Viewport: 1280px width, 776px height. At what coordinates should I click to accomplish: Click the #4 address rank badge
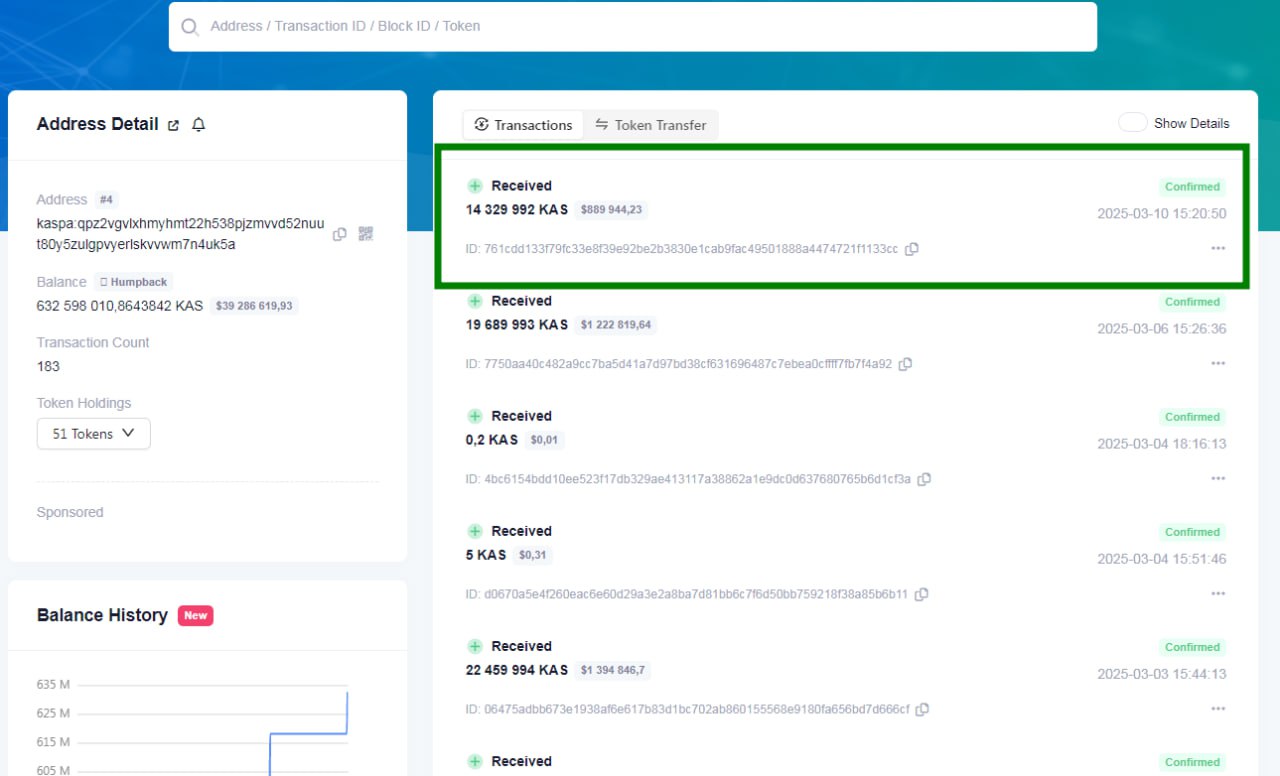(x=107, y=200)
